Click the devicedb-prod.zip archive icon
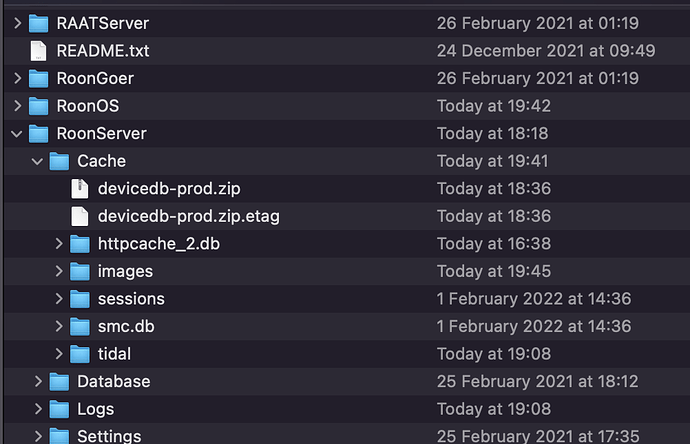690x444 pixels. [x=80, y=189]
